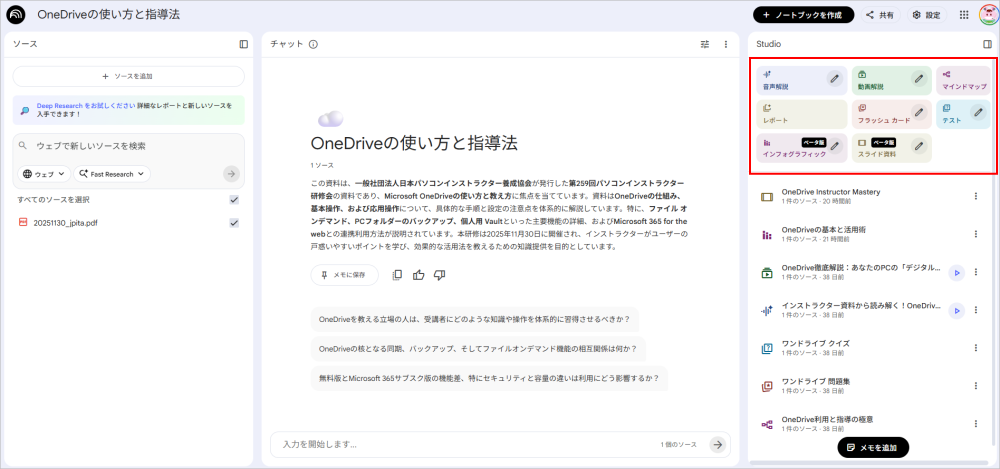The height and width of the screenshot is (469, 1000).
Task: Open the Fast Research mode dropdown
Action: coord(112,174)
